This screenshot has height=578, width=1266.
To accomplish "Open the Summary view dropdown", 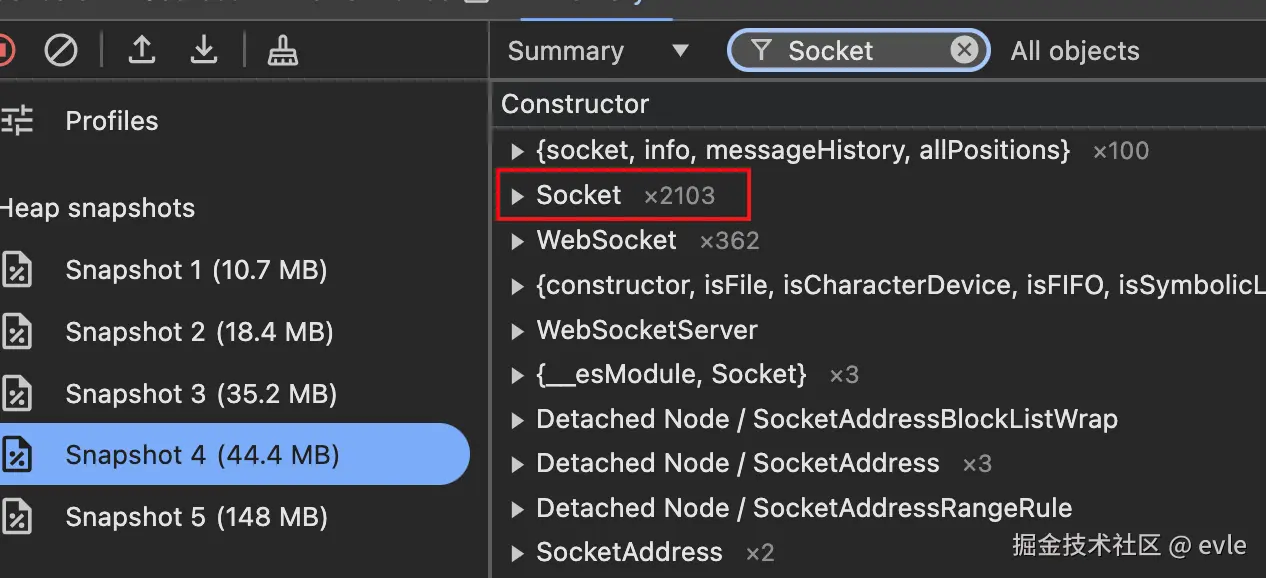I will pos(598,51).
